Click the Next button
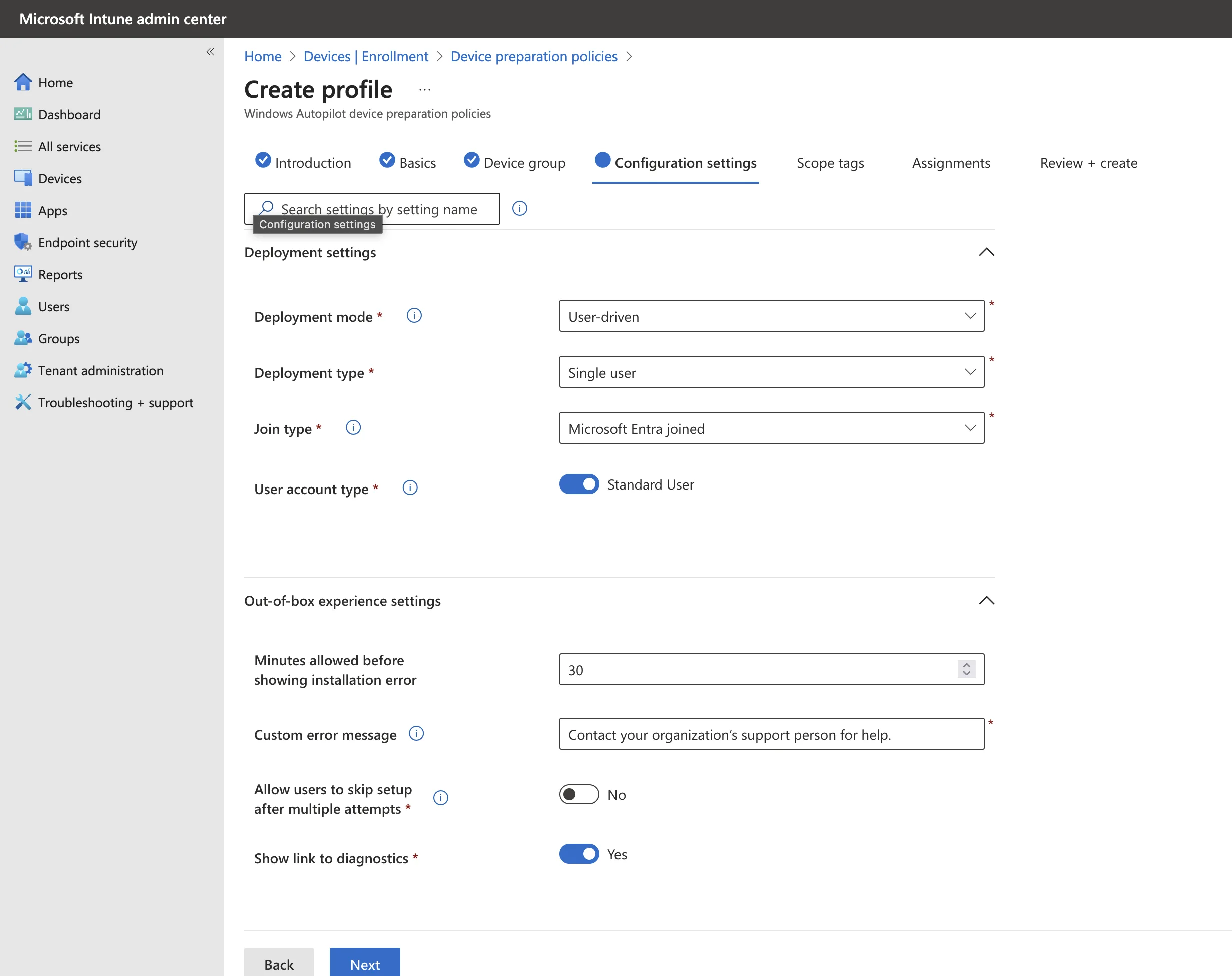The width and height of the screenshot is (1232, 976). pyautogui.click(x=364, y=964)
